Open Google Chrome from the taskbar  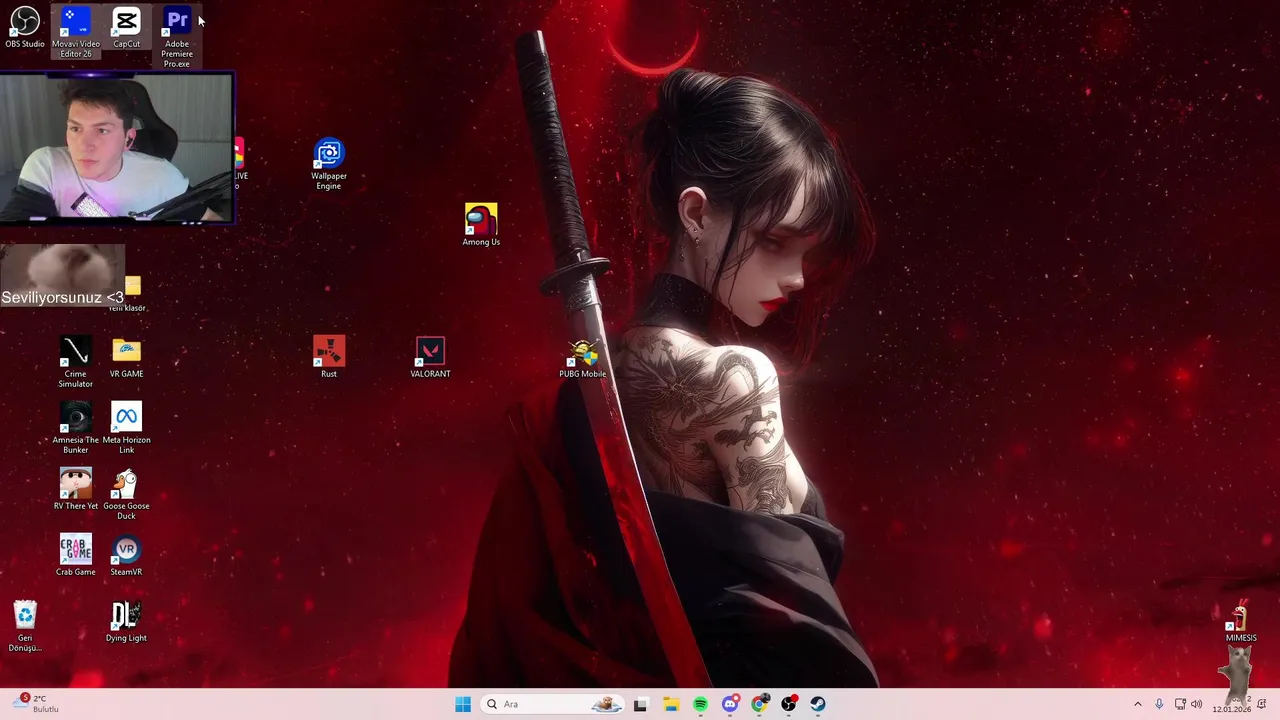(760, 704)
